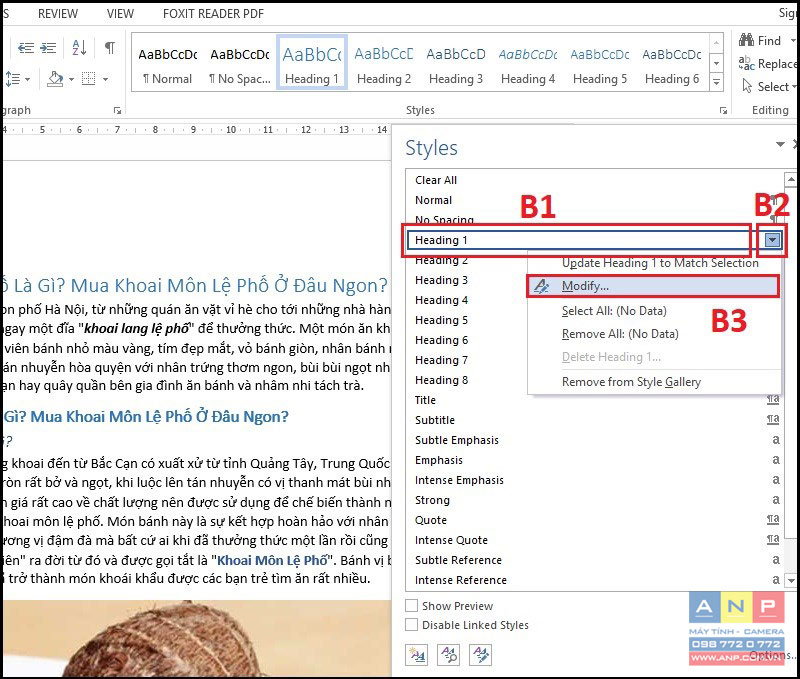Open the Sort (A-Z) tool
Viewport: 800px width, 679px height.
tap(79, 48)
